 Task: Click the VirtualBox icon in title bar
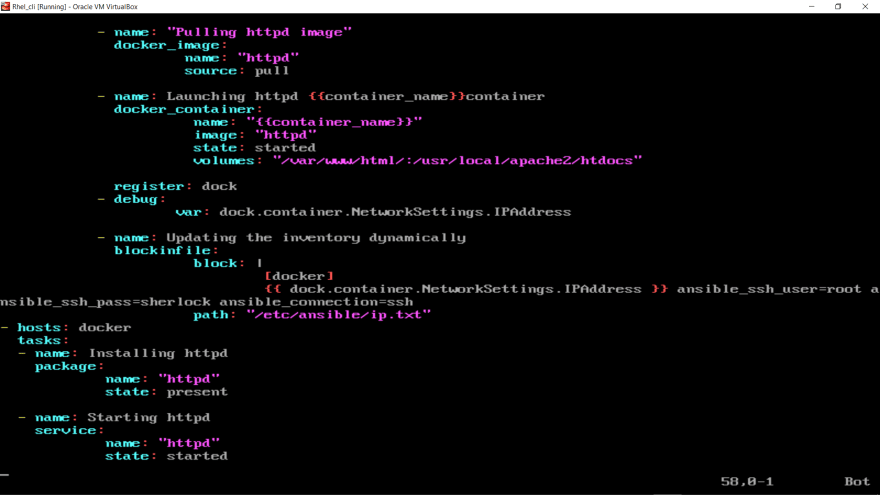pyautogui.click(x=6, y=6)
